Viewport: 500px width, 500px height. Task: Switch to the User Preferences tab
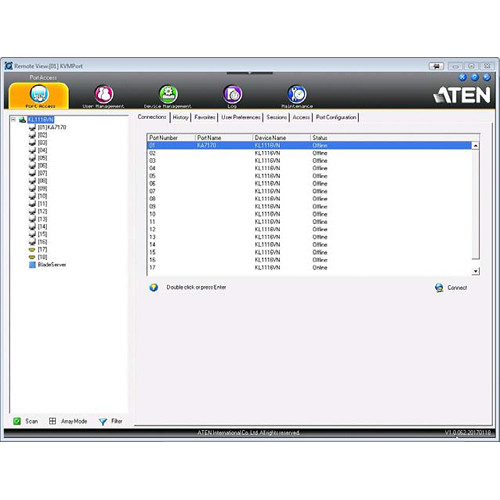coord(241,117)
